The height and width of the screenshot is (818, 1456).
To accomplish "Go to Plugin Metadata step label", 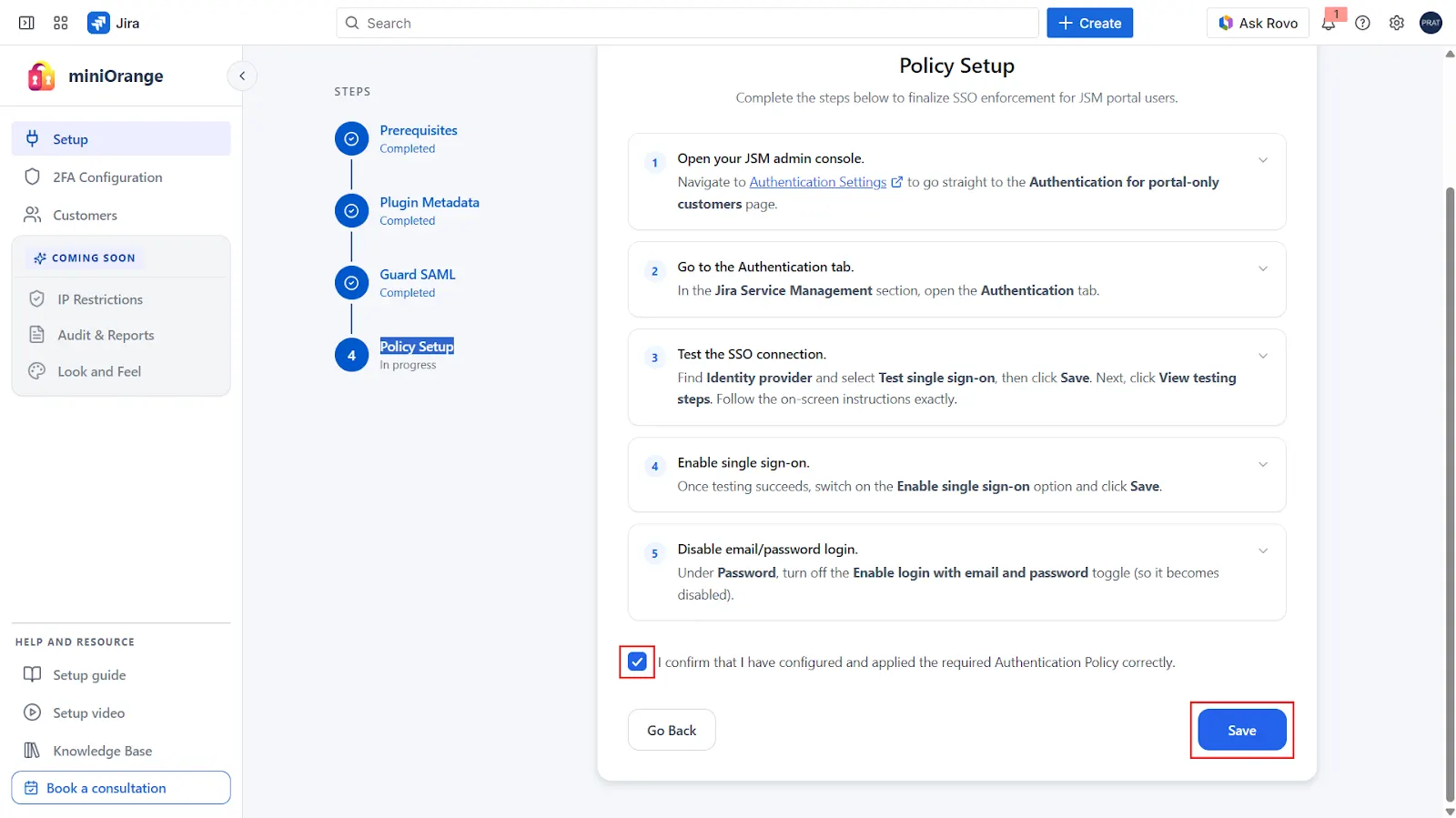I will point(430,202).
